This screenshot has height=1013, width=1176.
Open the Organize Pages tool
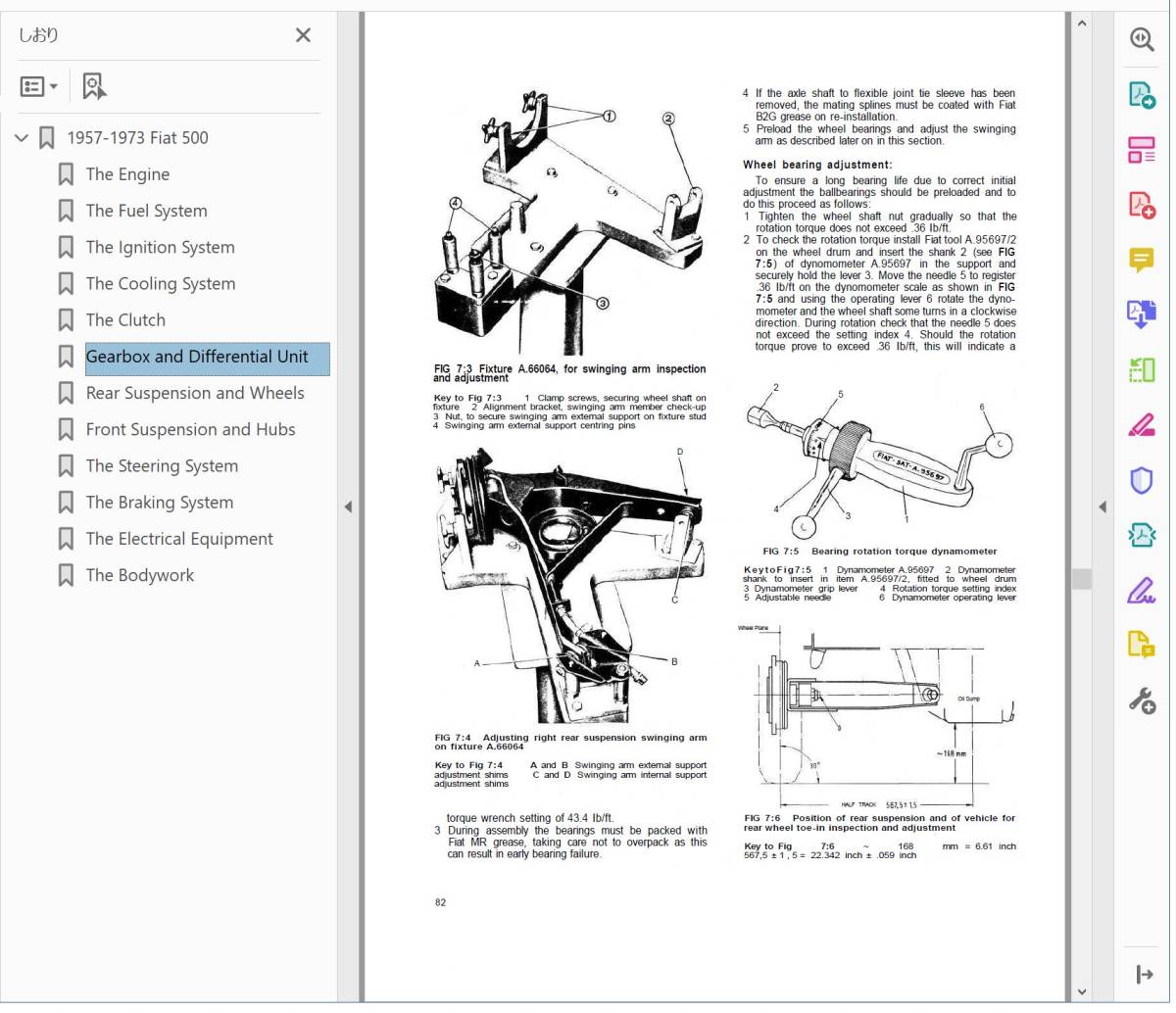tap(1142, 150)
